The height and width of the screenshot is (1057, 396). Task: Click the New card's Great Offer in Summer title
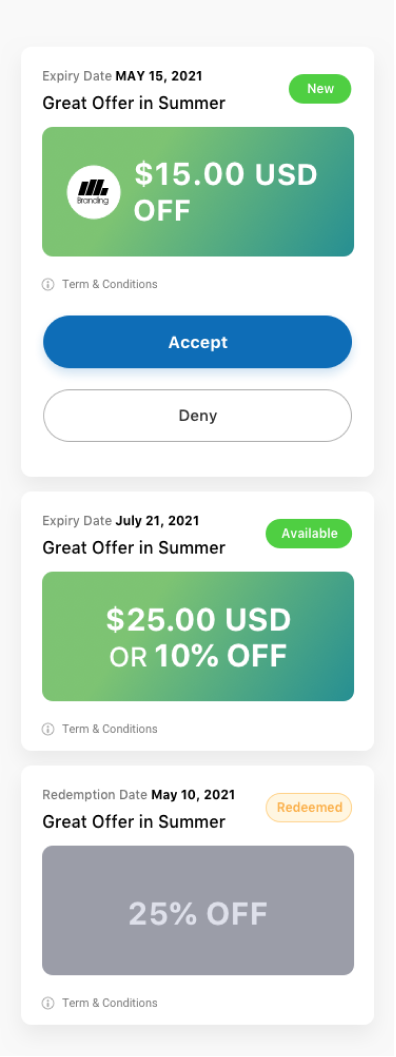click(134, 103)
